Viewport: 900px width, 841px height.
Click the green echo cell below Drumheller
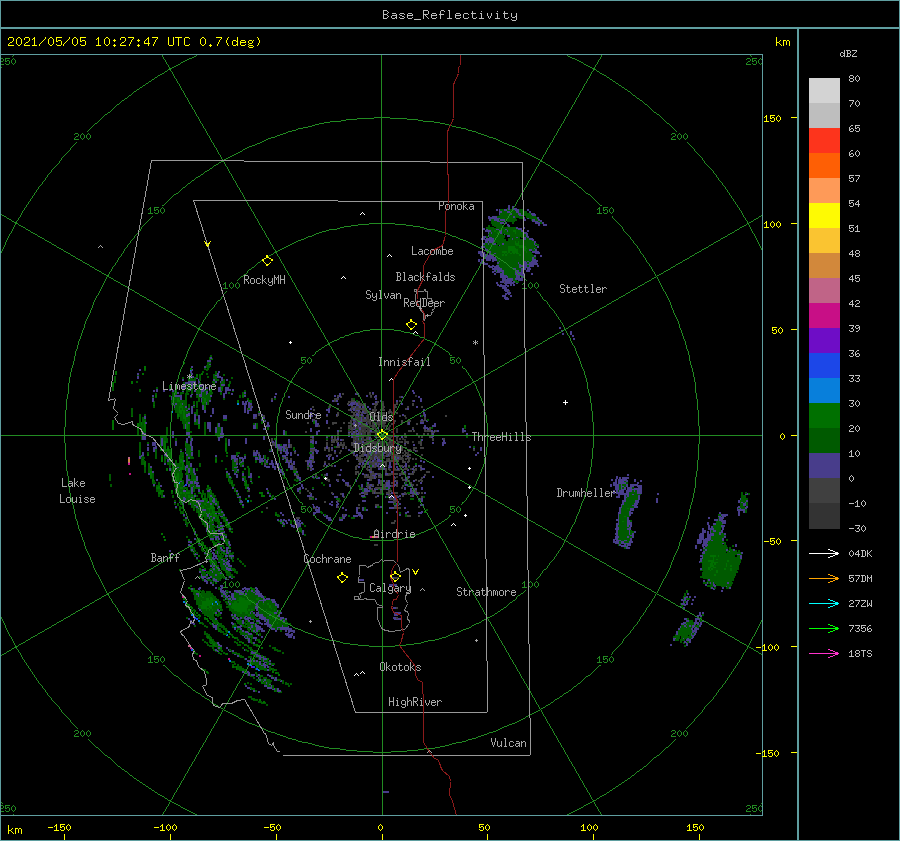(626, 511)
